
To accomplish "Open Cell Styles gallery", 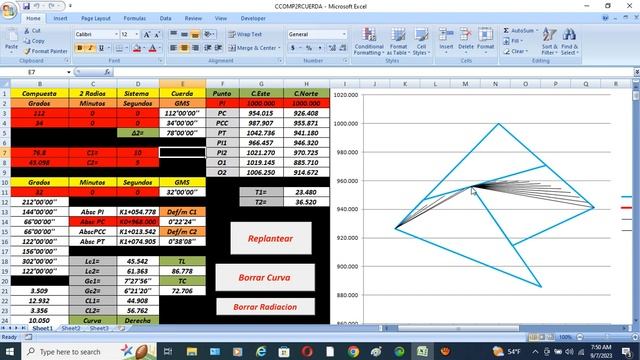I will pos(421,41).
